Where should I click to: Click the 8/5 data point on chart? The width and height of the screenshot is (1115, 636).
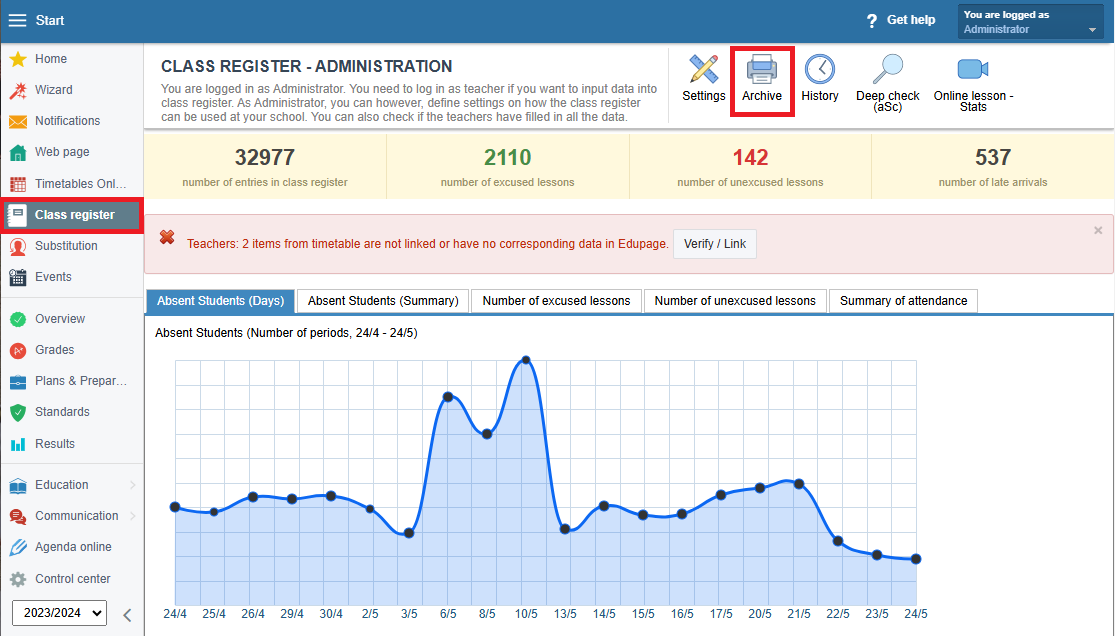487,434
